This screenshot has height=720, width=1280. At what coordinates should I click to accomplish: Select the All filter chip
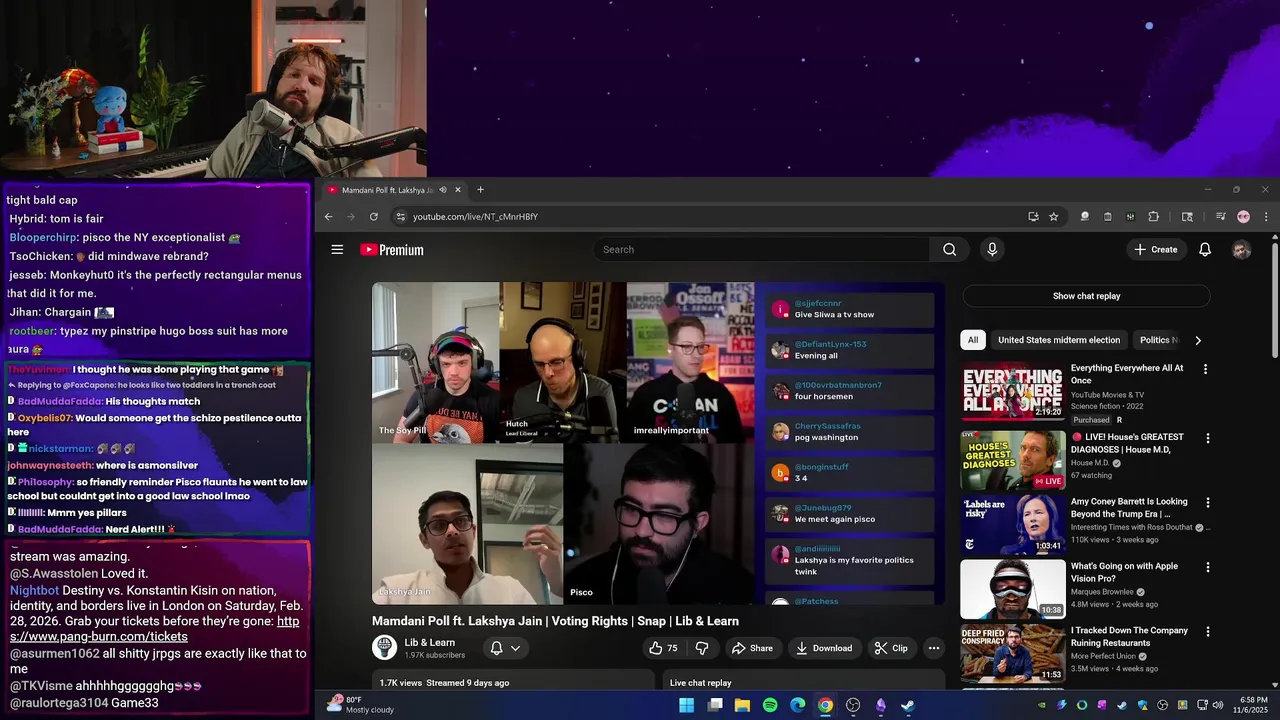click(x=973, y=340)
